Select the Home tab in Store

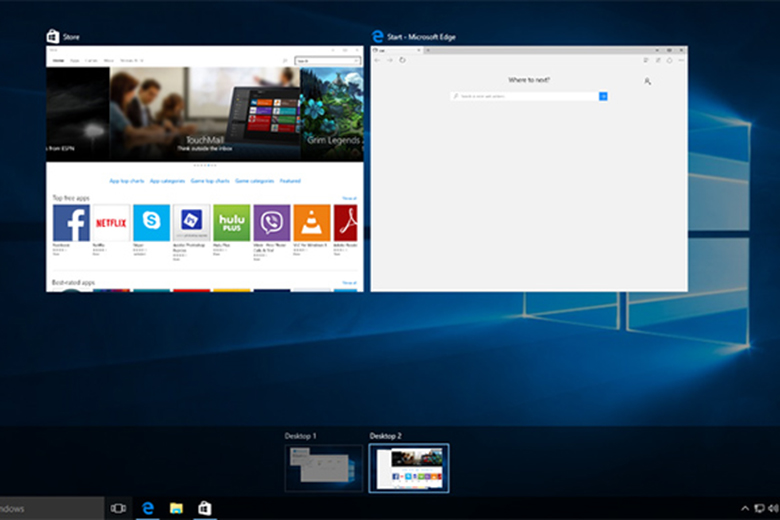pos(58,61)
